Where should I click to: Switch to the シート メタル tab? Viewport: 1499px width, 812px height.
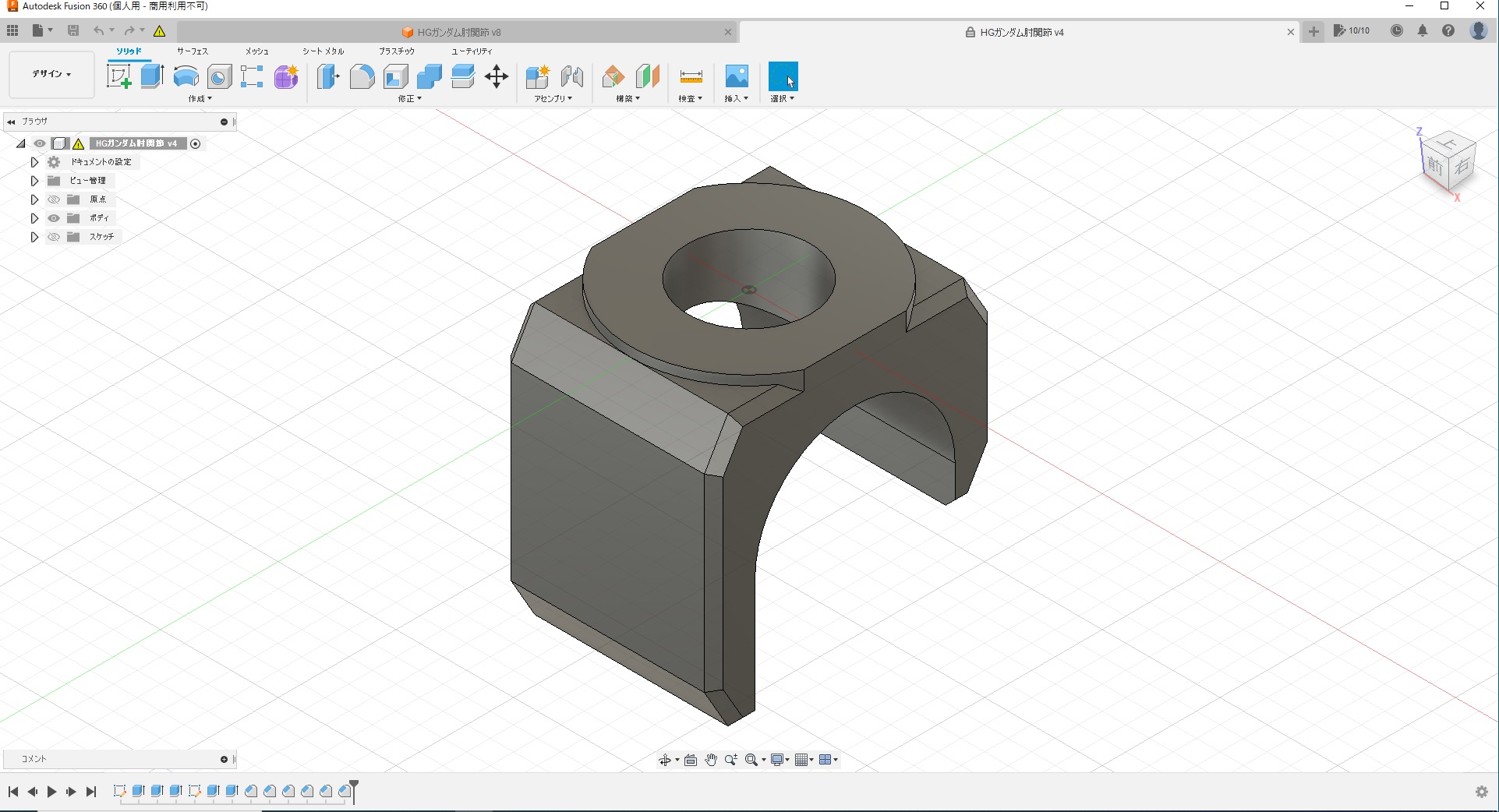point(323,51)
